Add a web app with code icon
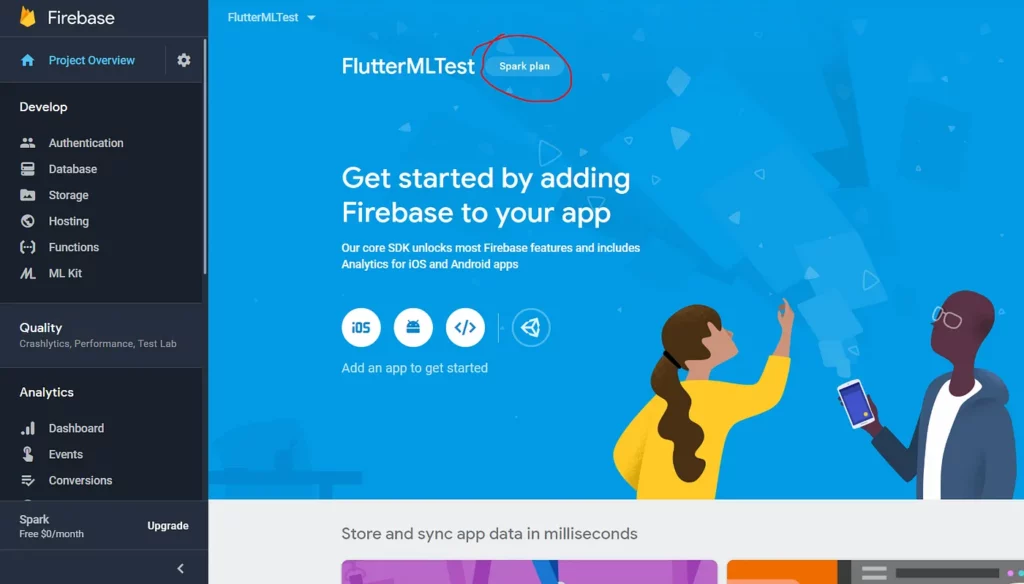Viewport: 1024px width, 584px height. pos(465,327)
